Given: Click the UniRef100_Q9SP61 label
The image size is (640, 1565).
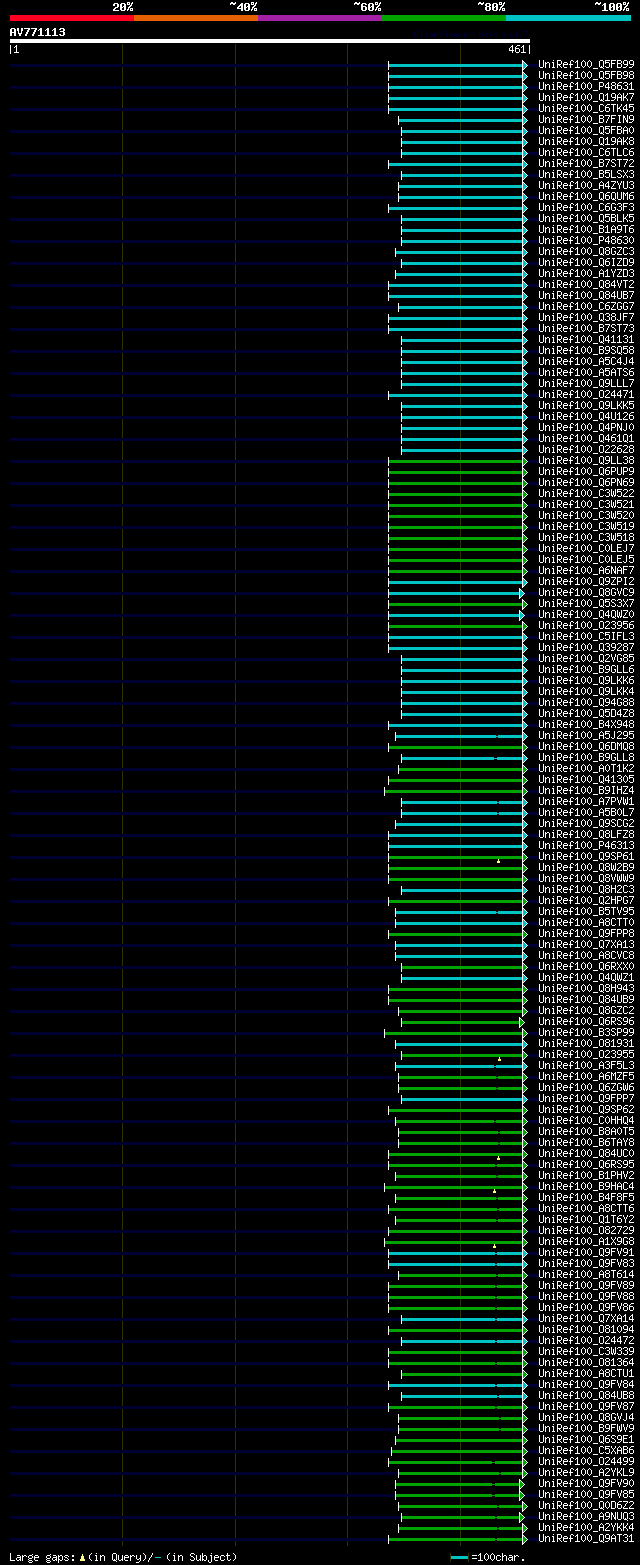Looking at the screenshot, I should coord(585,857).
